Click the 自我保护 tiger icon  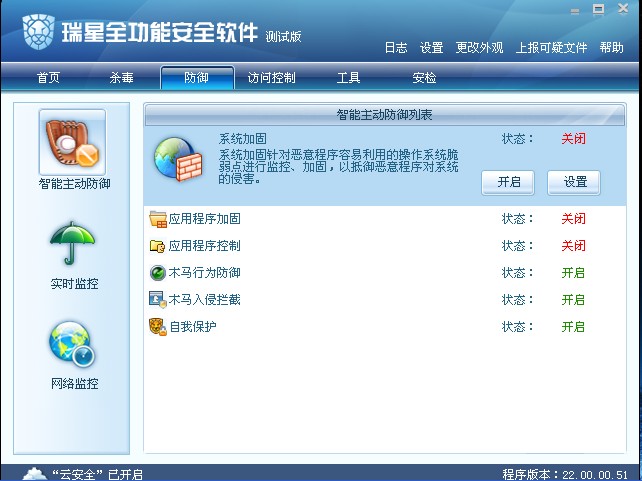[x=158, y=327]
